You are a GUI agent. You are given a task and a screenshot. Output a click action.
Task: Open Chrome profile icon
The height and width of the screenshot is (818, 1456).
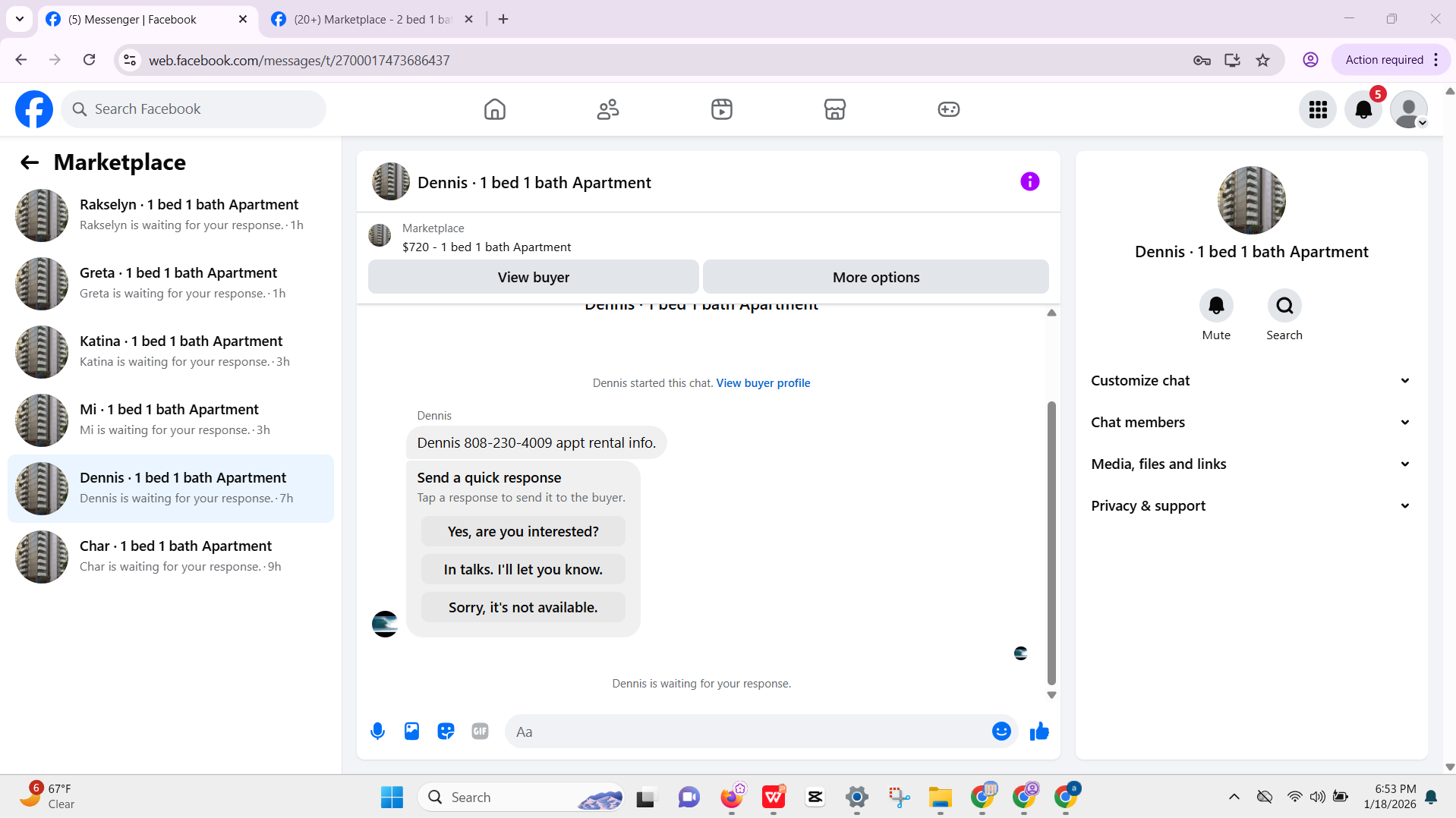click(x=1310, y=60)
